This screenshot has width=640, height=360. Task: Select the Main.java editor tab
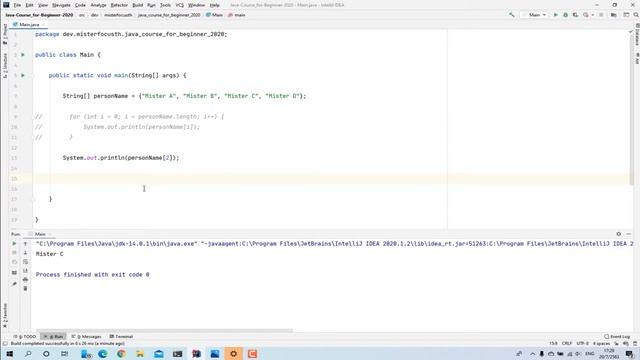pos(27,24)
